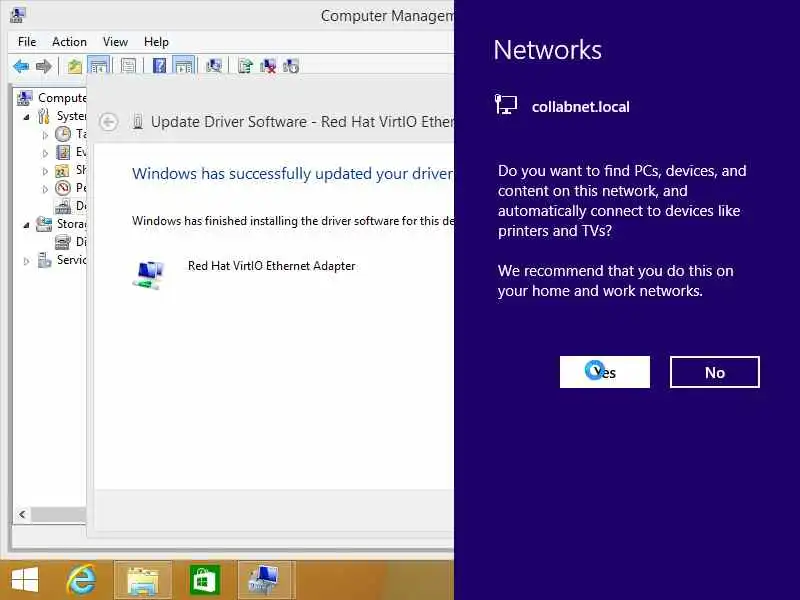Click the console tree scroll left arrow
This screenshot has width=800, height=600.
pyautogui.click(x=22, y=514)
